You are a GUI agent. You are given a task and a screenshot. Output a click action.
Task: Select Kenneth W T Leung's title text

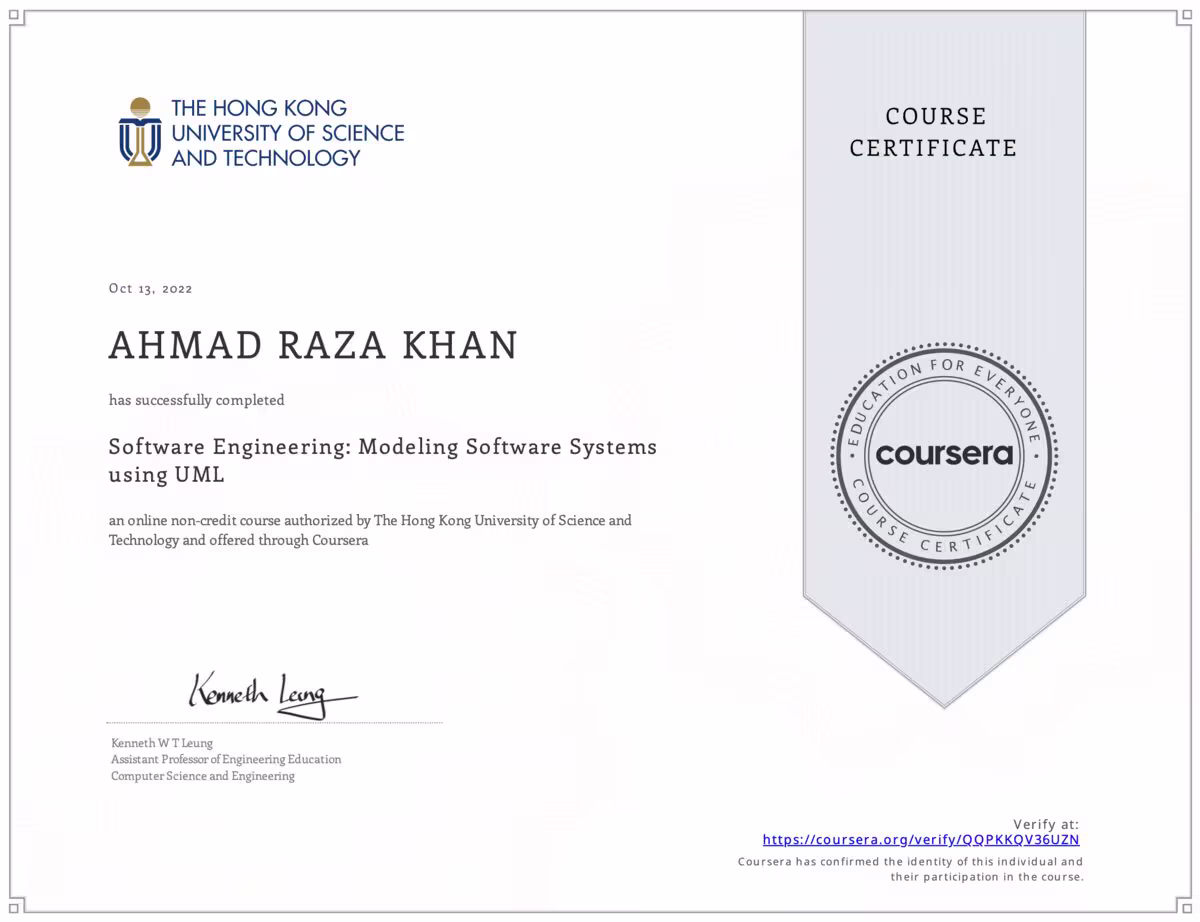[225, 759]
